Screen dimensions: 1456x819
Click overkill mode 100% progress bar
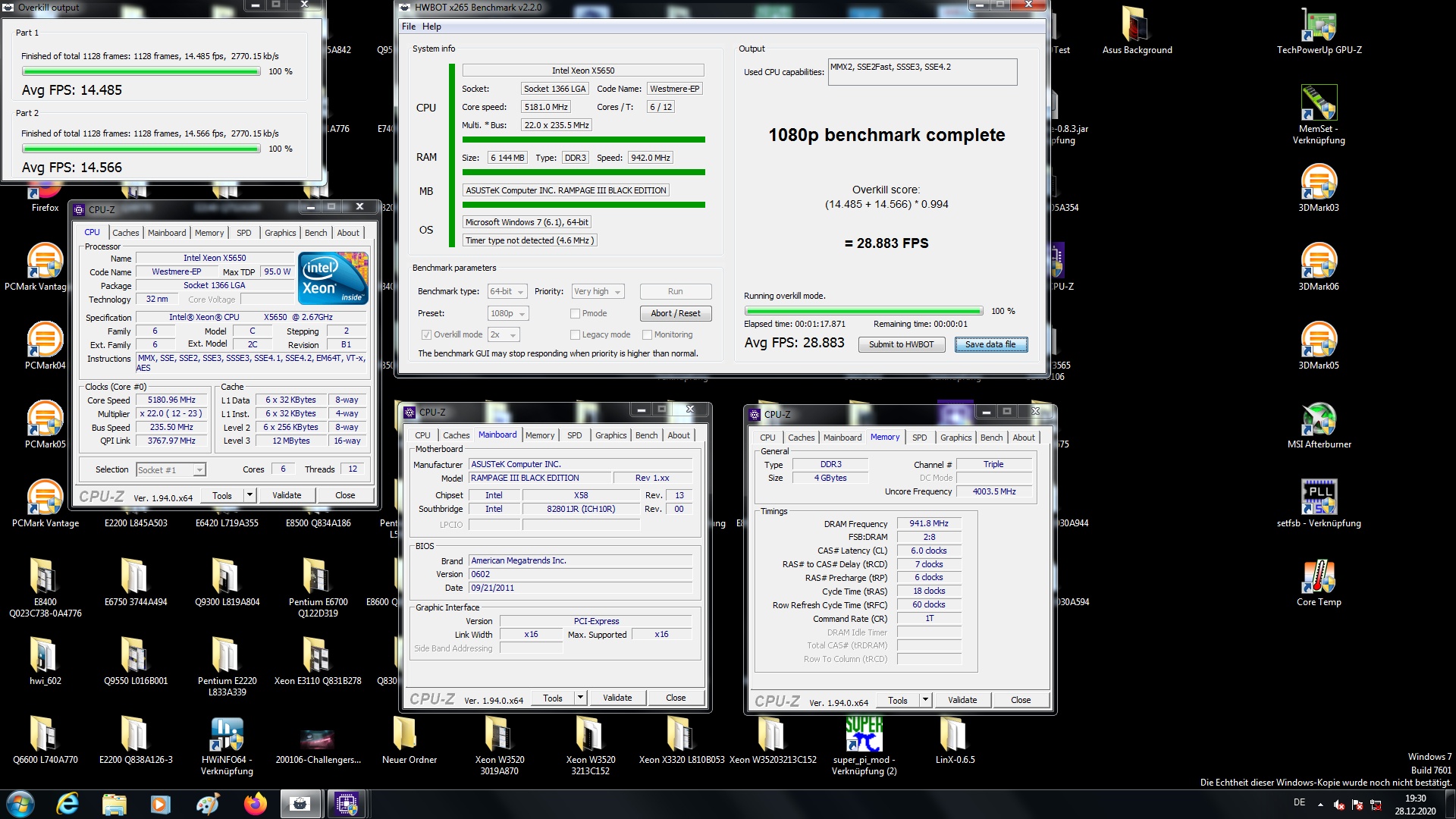864,311
